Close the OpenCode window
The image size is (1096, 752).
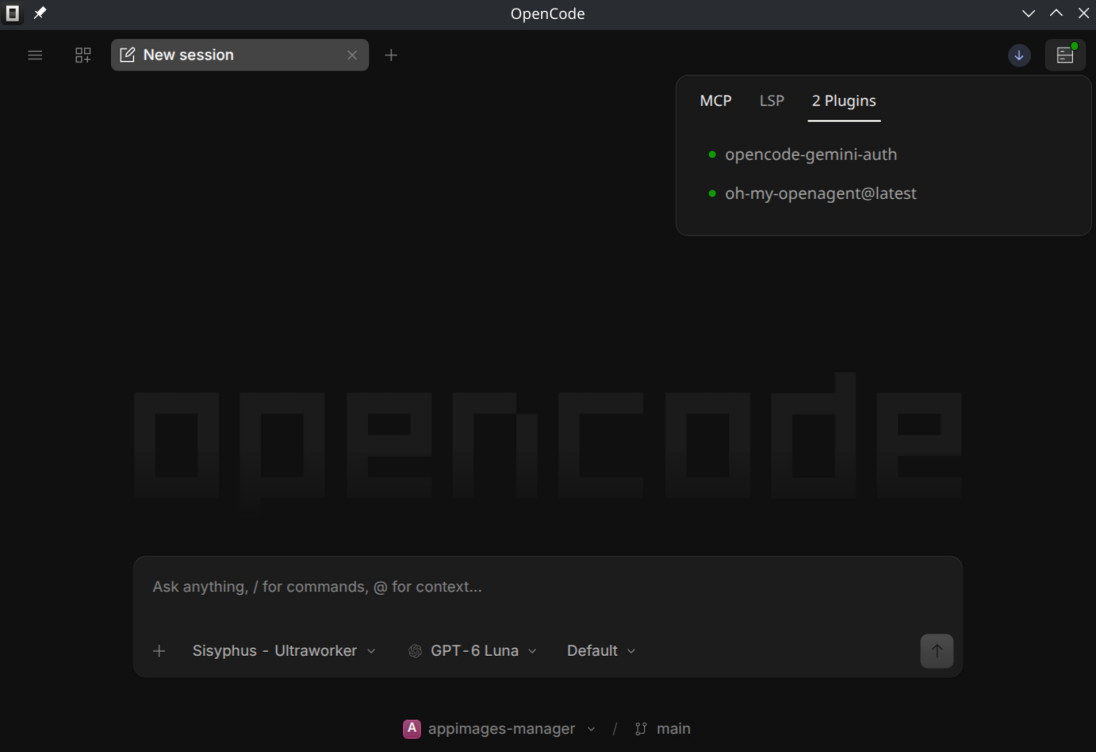[x=1083, y=13]
